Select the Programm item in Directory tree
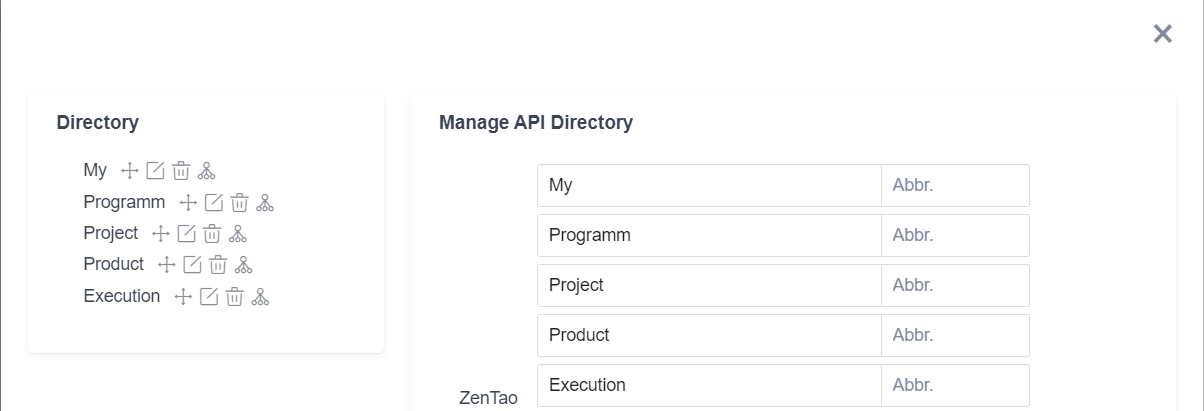 point(124,202)
